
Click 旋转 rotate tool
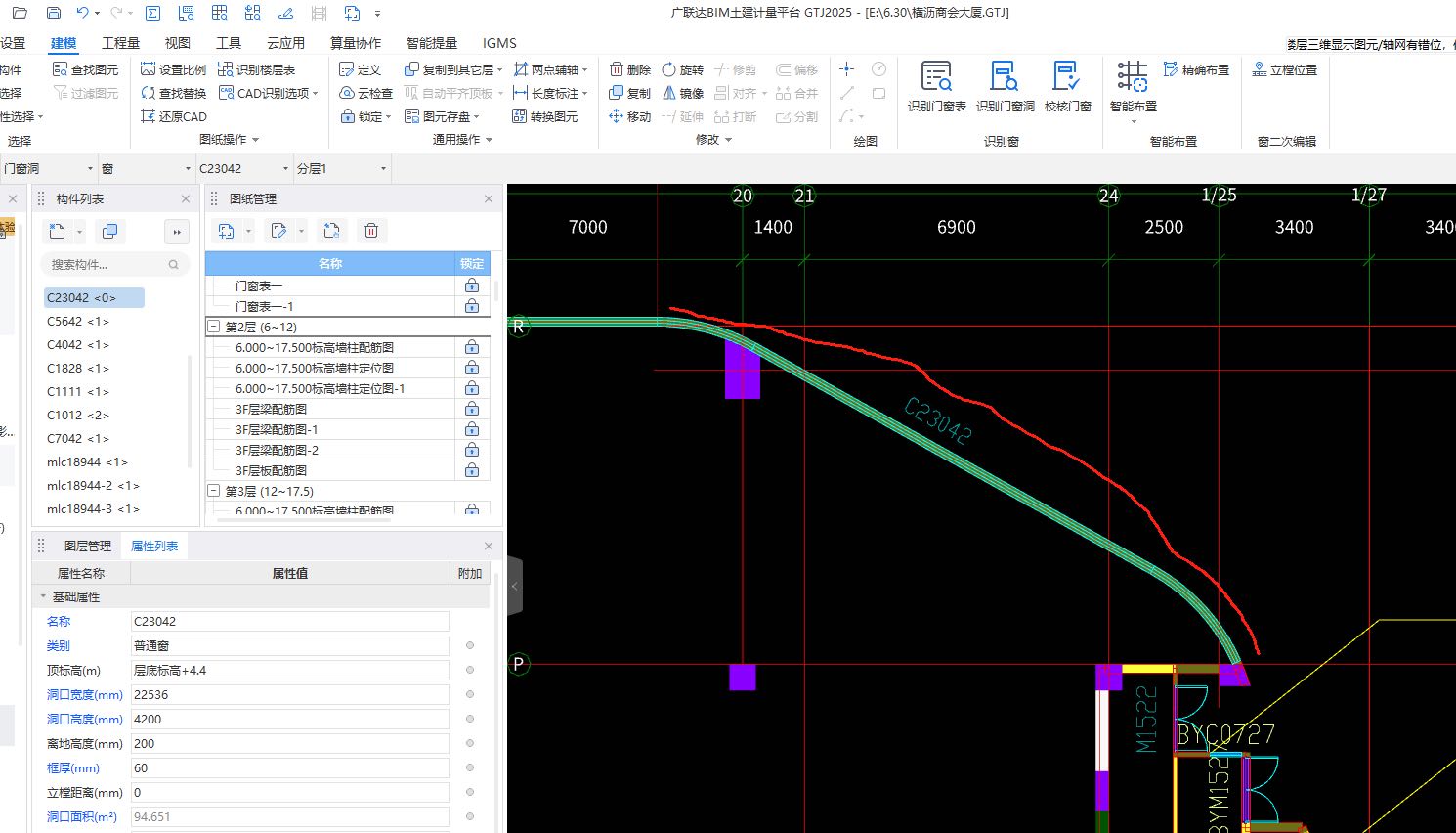pos(682,69)
